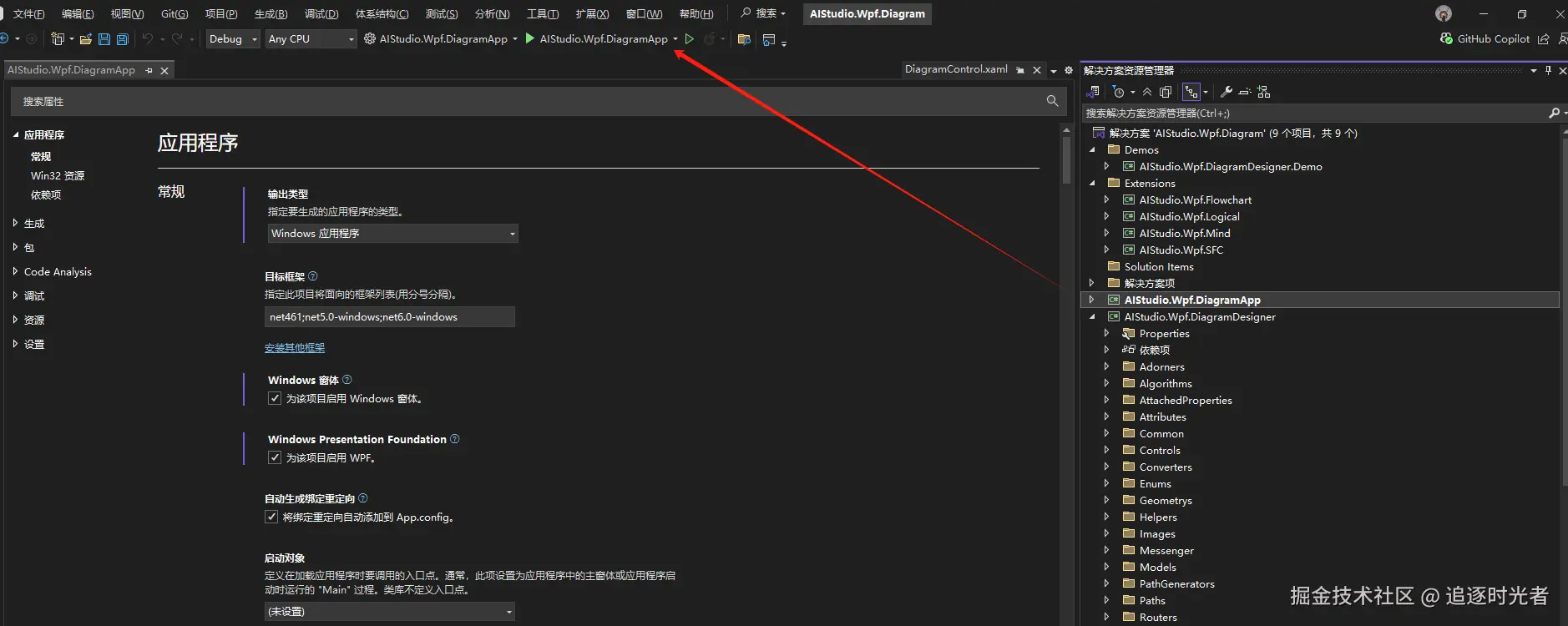The image size is (1568, 626).
Task: Toggle Enable Windows Forms checkbox
Action: click(275, 399)
